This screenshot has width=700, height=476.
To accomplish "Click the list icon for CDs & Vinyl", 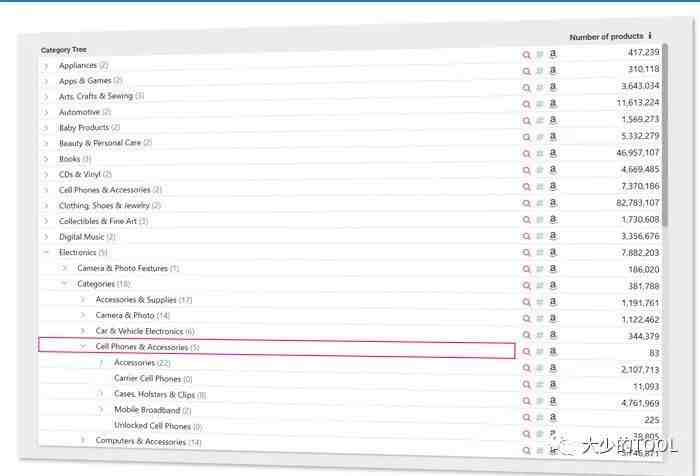I will (x=540, y=170).
